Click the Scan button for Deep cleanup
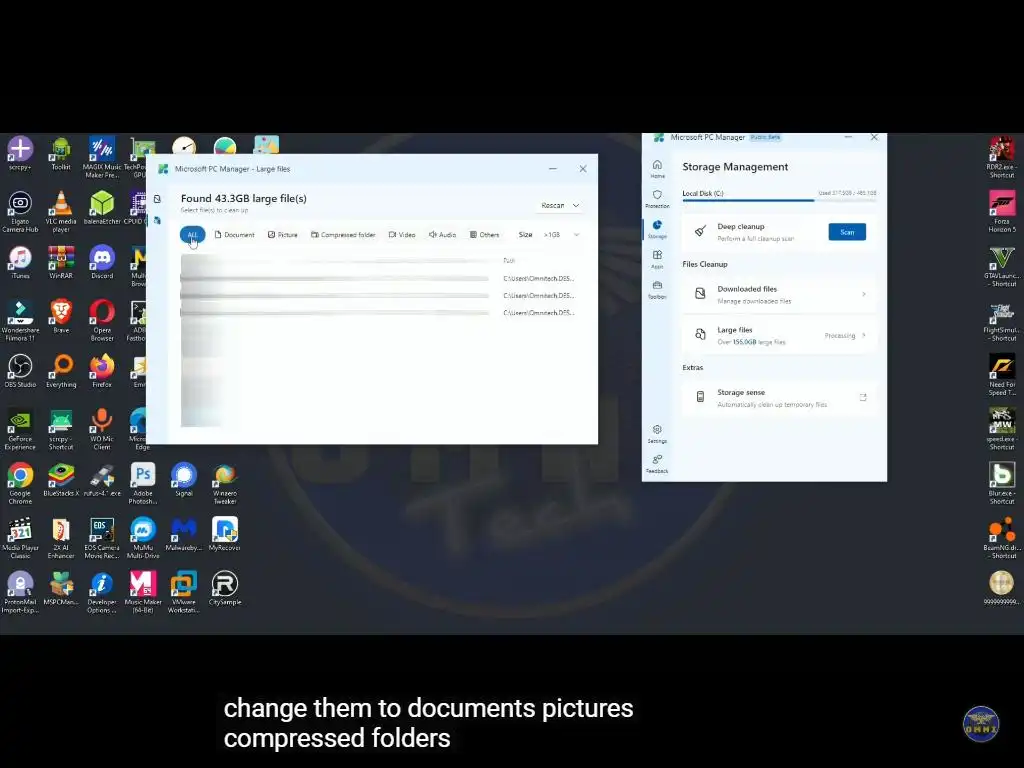 847,232
